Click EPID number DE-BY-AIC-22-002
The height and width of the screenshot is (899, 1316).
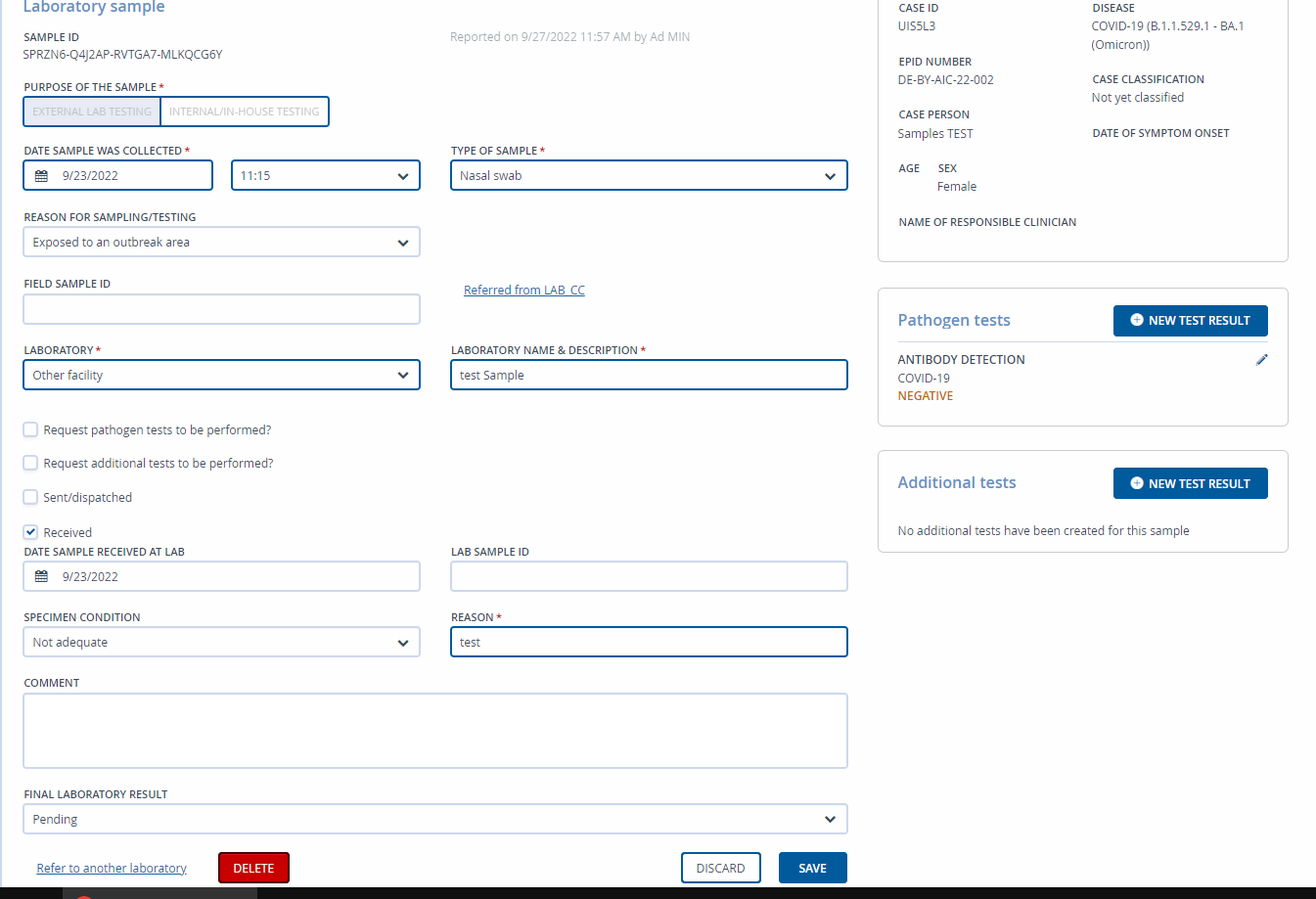coord(946,80)
